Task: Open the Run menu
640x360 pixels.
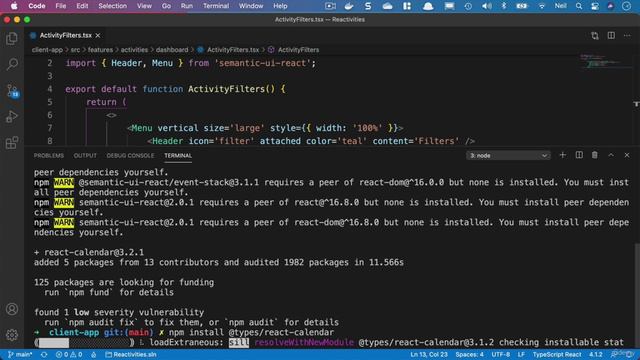Action: click(x=187, y=6)
